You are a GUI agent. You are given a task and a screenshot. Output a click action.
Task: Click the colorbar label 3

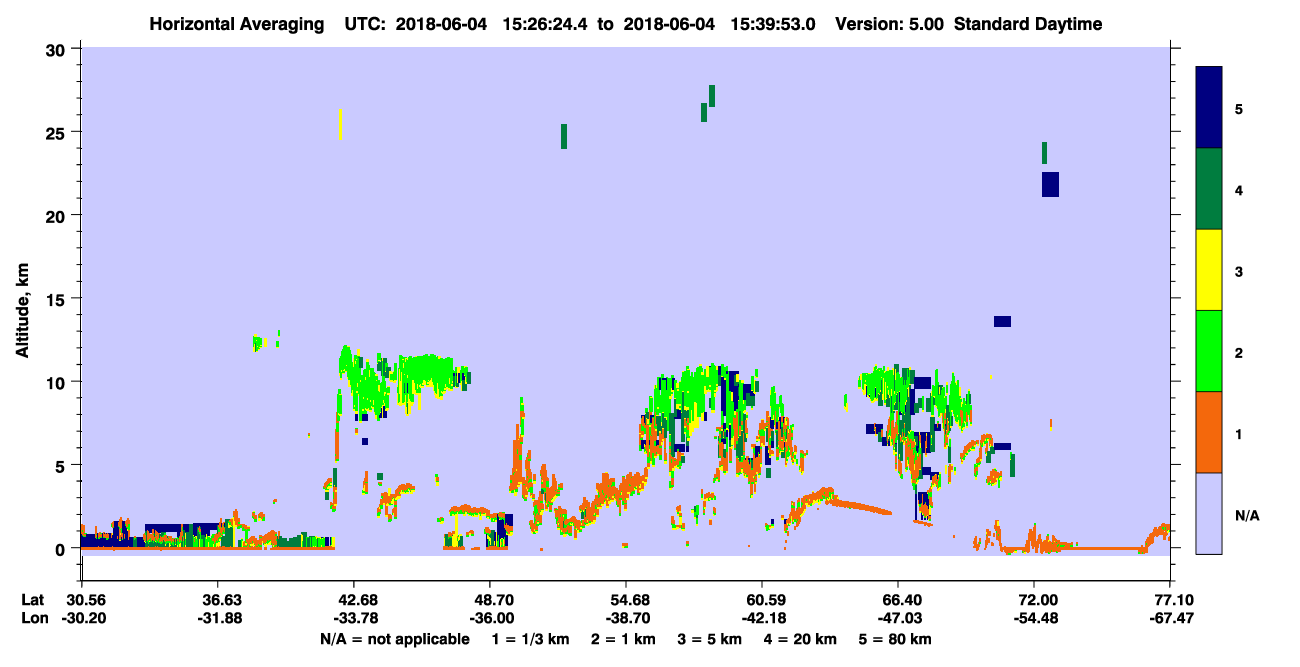pyautogui.click(x=1239, y=270)
